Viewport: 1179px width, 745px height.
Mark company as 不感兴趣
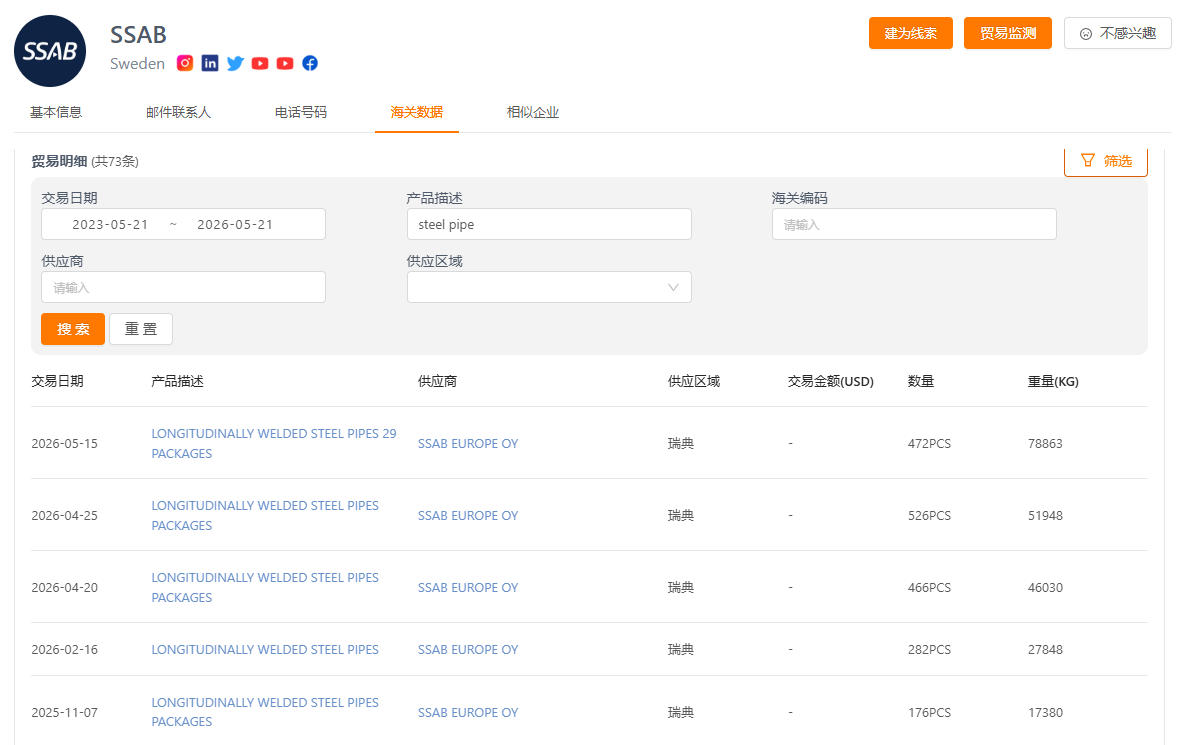(x=1118, y=33)
